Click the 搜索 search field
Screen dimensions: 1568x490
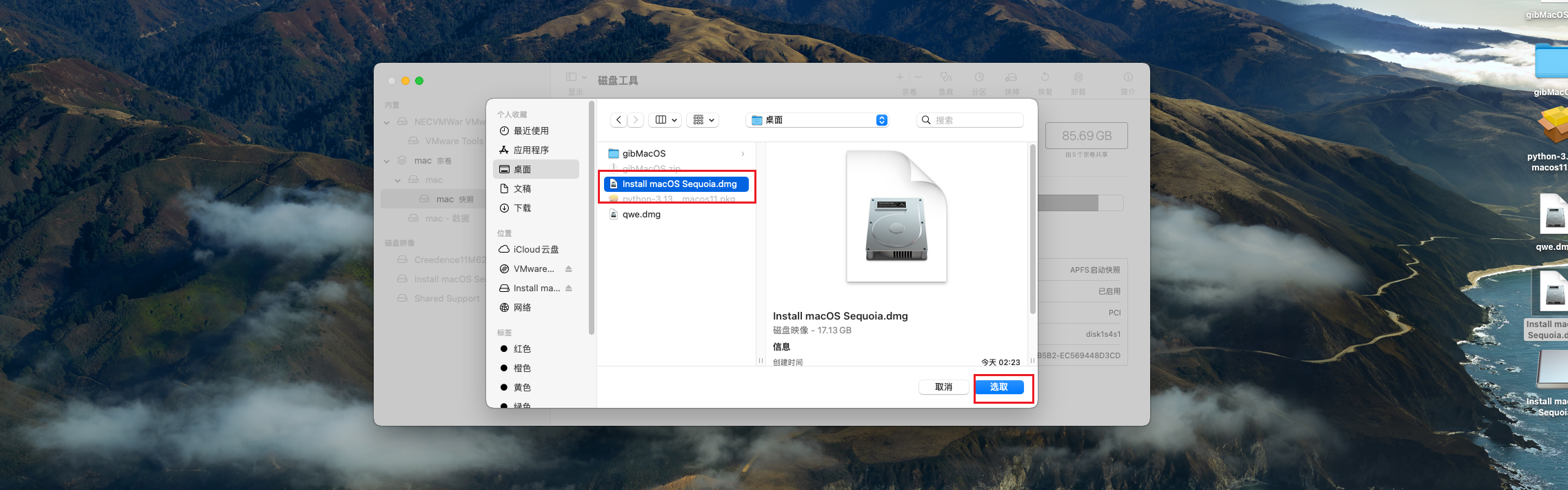[970, 120]
